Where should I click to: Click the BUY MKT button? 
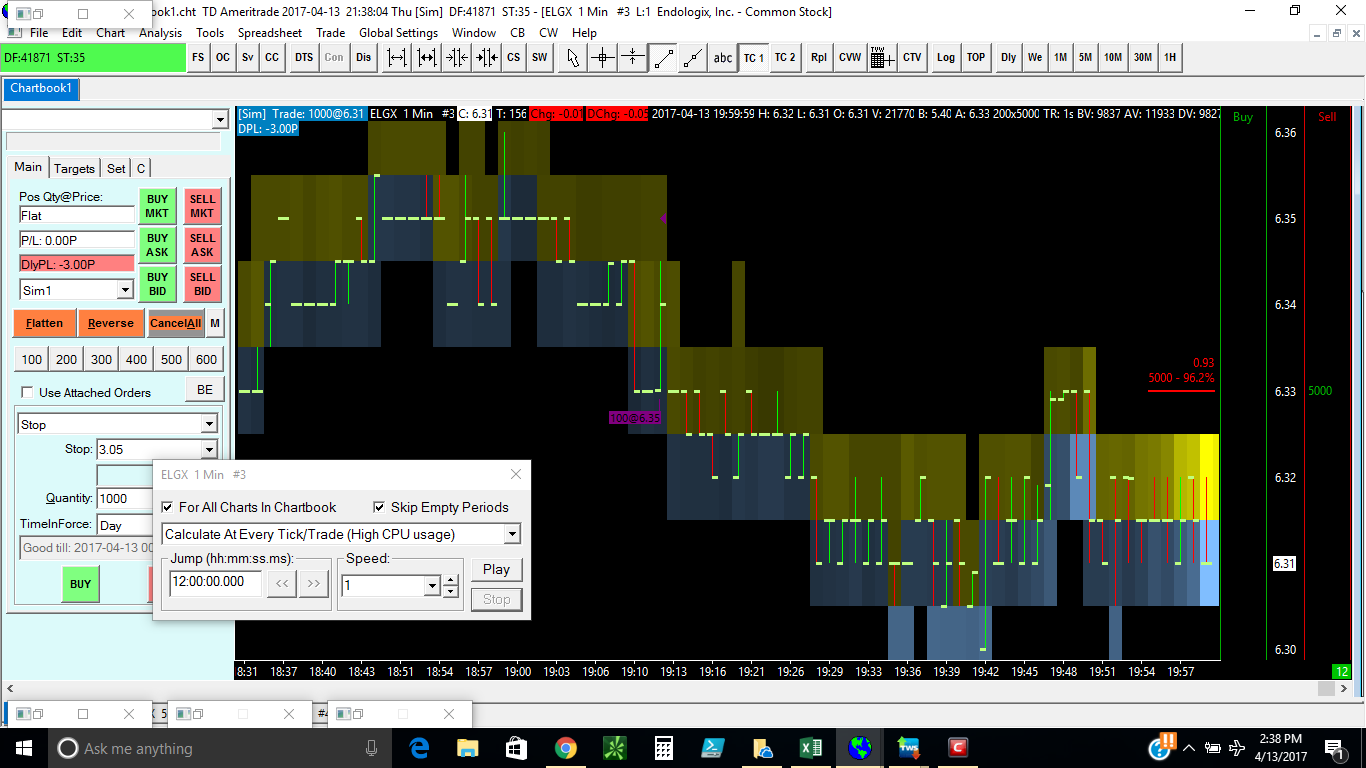pos(157,206)
